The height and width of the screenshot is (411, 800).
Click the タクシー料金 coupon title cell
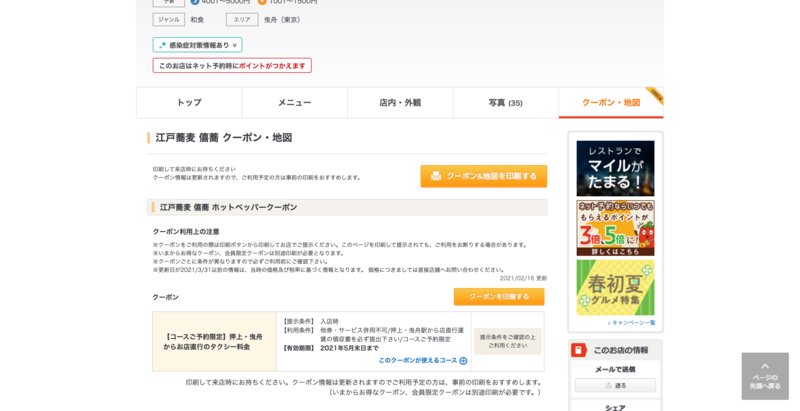pyautogui.click(x=214, y=342)
